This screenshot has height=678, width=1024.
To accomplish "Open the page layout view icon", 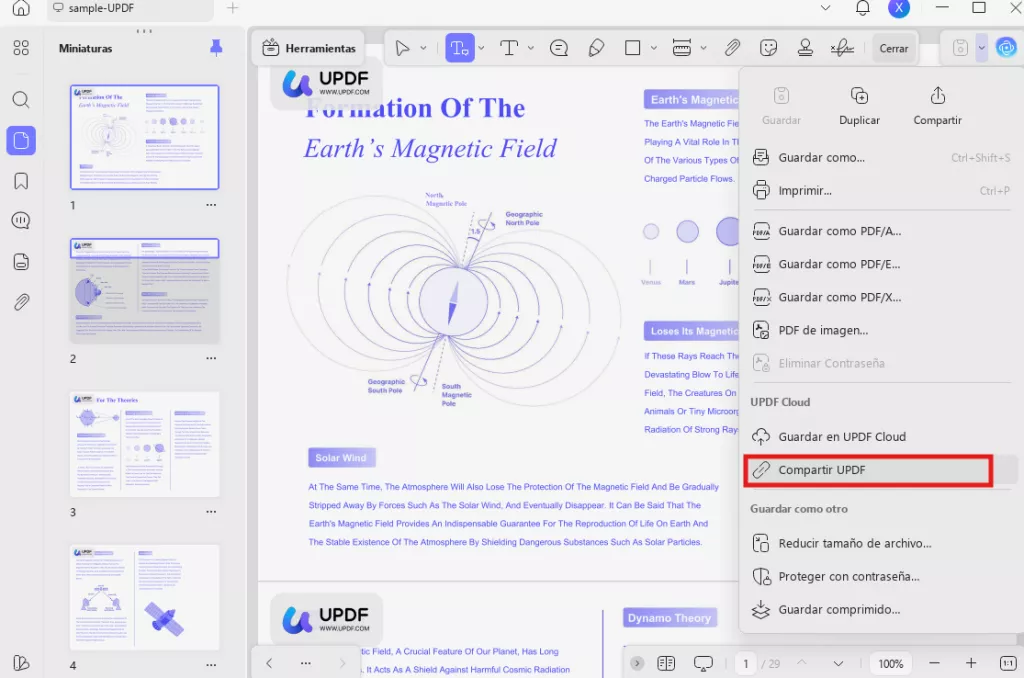I will click(666, 664).
